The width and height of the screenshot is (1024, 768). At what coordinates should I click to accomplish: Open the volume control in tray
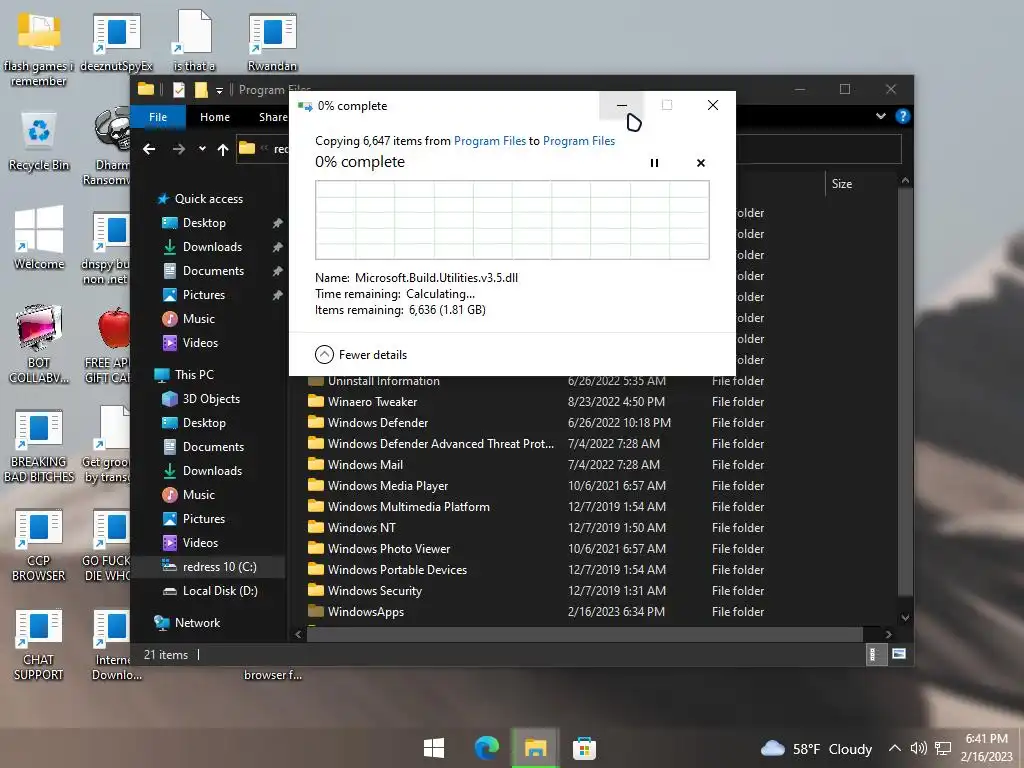tap(919, 748)
